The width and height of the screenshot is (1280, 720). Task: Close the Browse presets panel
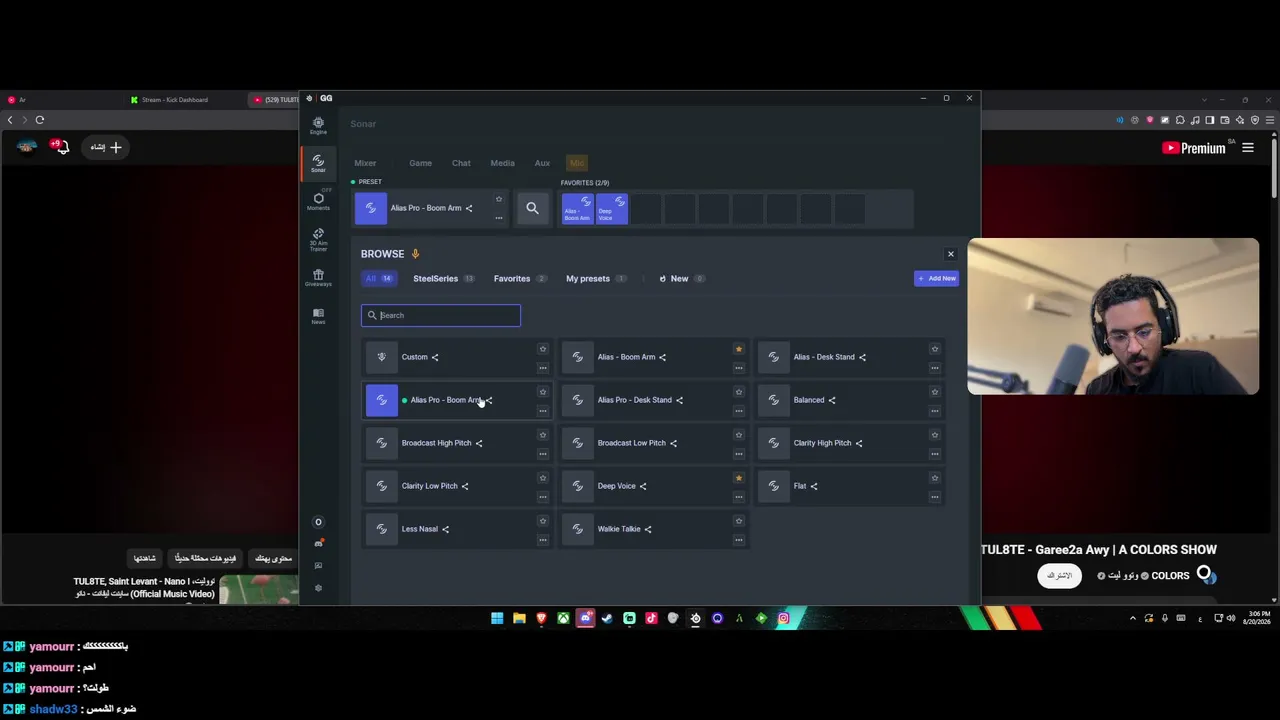[x=951, y=254]
